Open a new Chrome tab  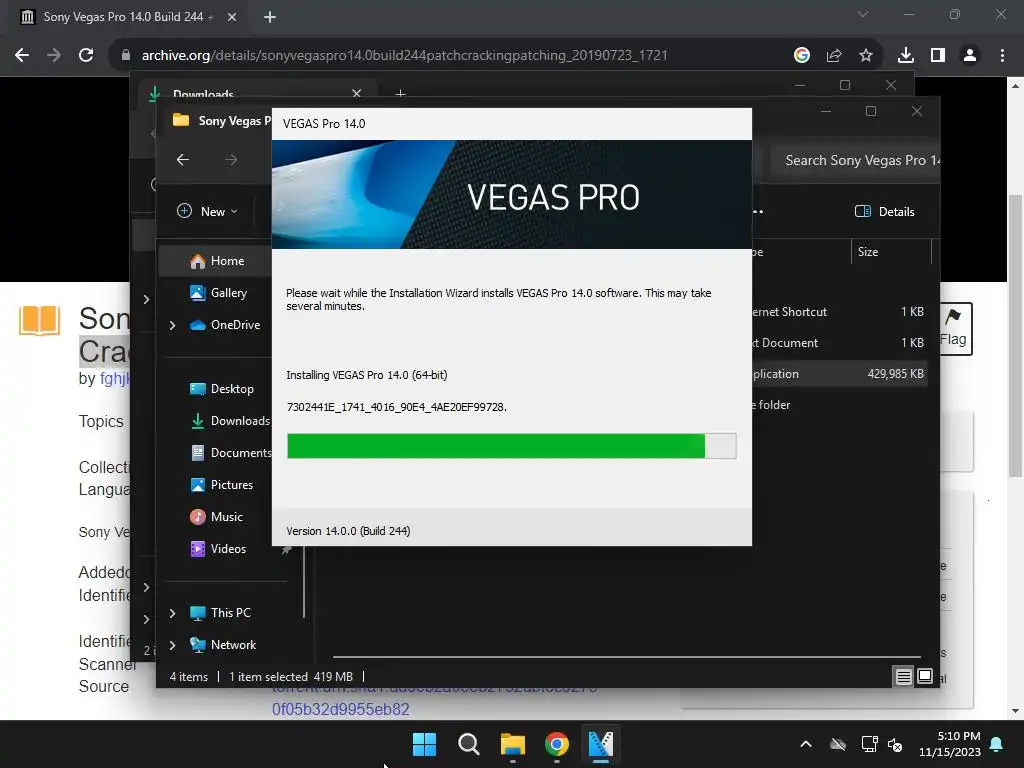pos(270,17)
